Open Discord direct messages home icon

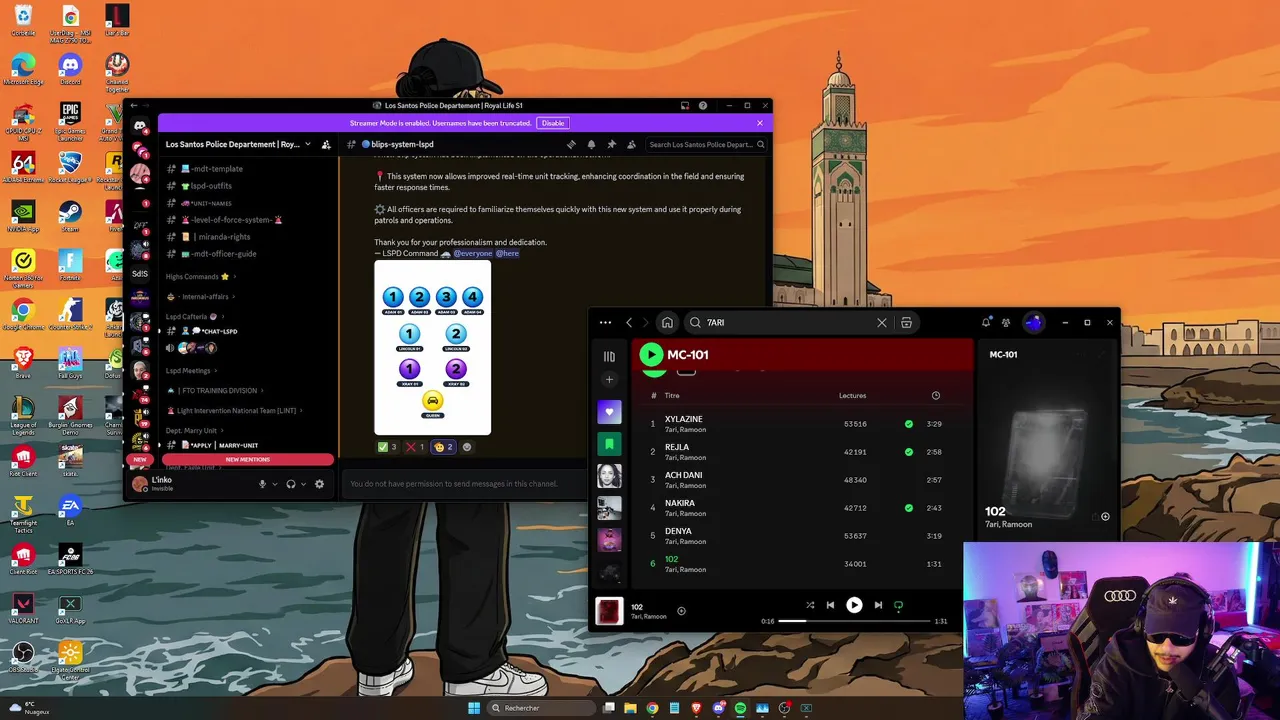(x=140, y=126)
